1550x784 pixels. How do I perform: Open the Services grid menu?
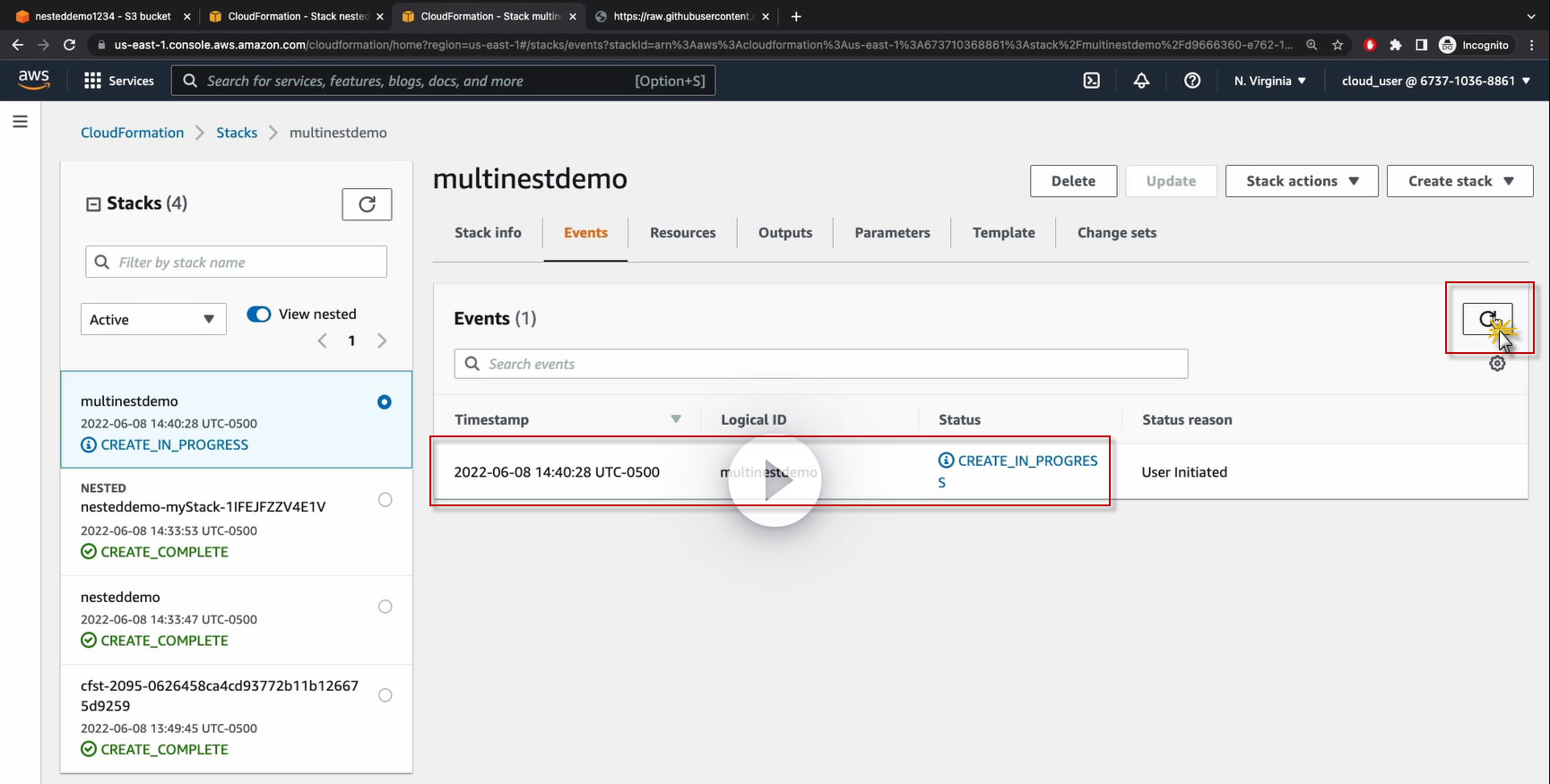tap(119, 81)
